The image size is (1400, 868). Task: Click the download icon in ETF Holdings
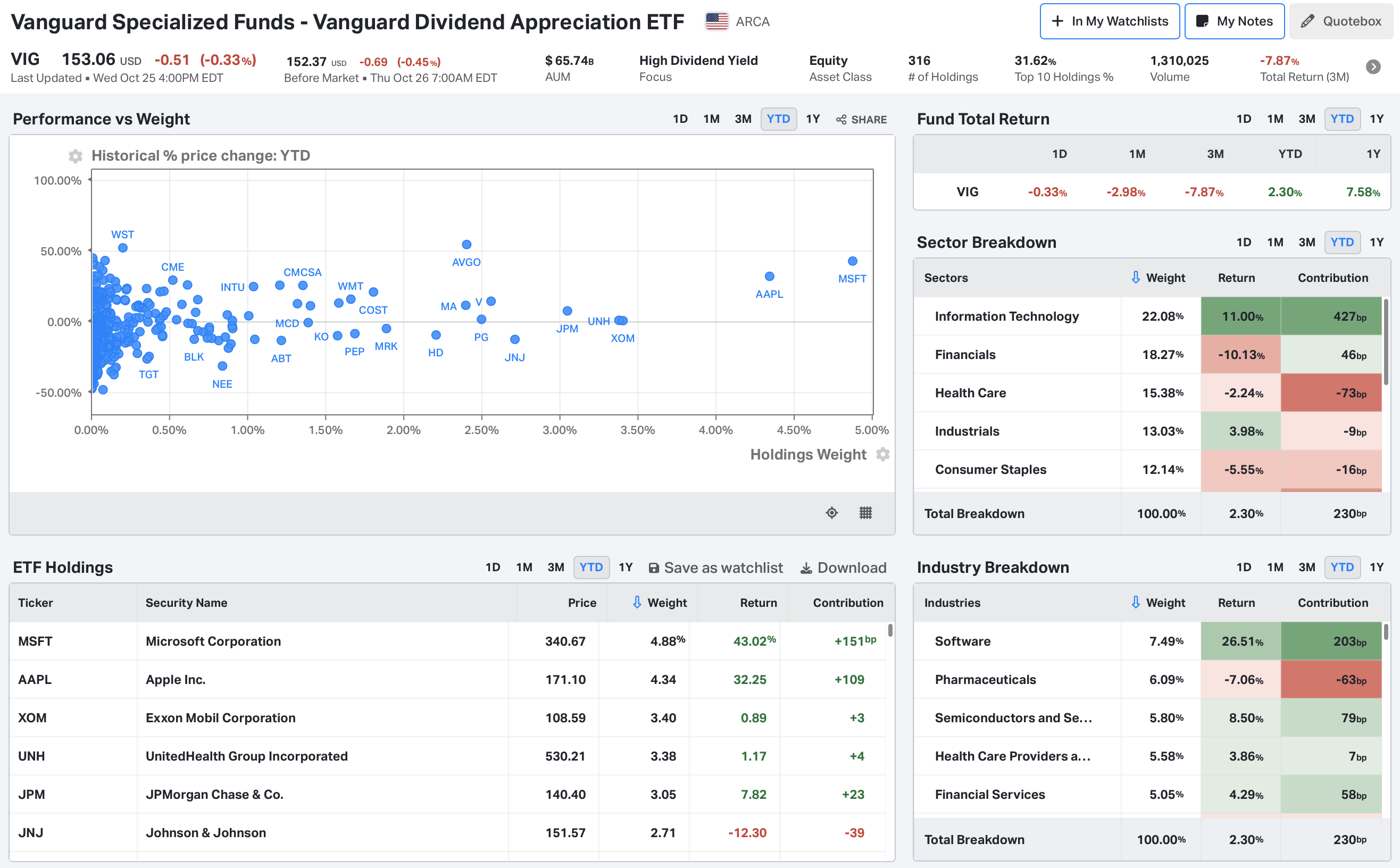[x=806, y=567]
